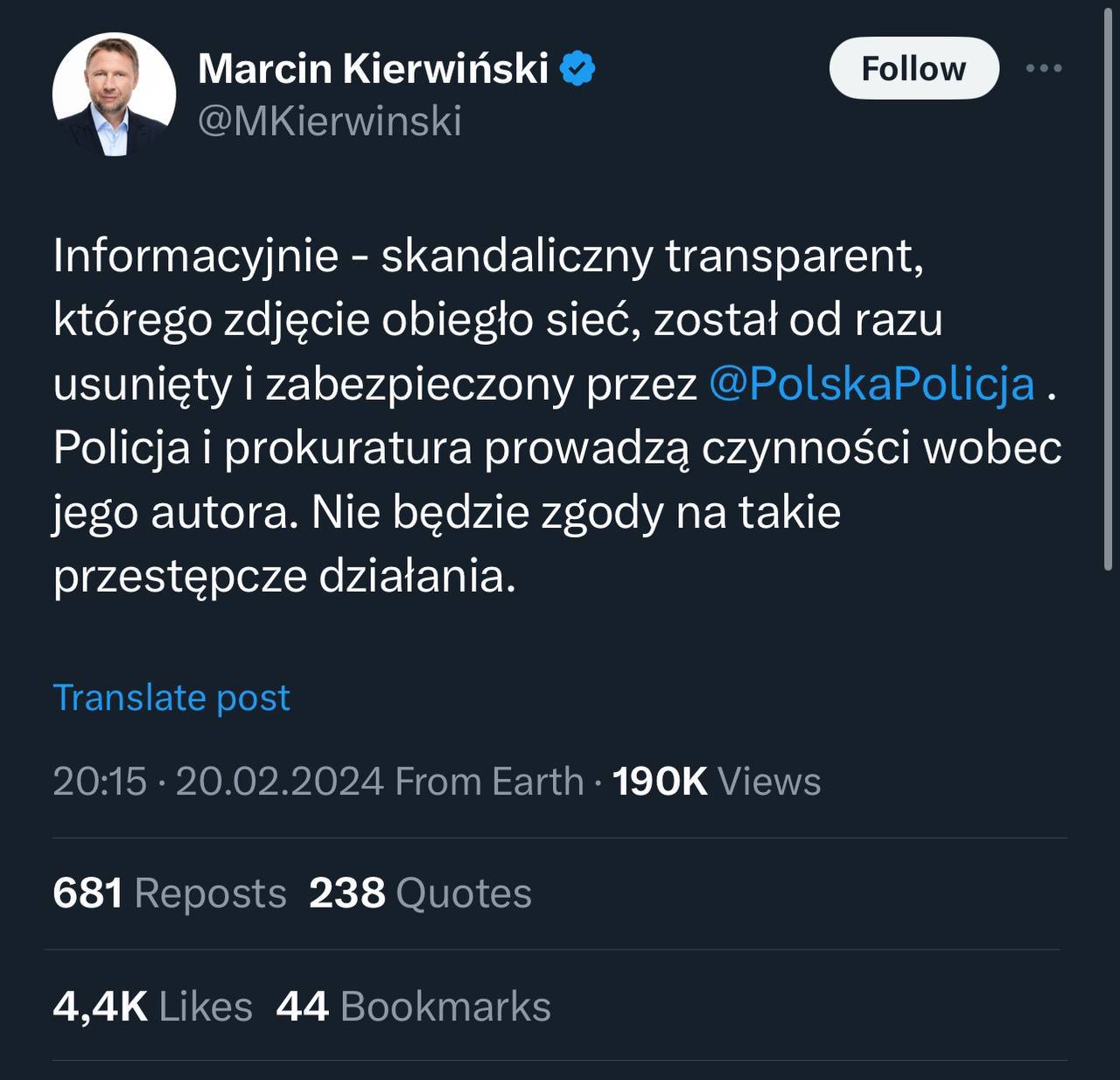
Task: Show the 238 Quotes list
Action: pyautogui.click(x=420, y=894)
